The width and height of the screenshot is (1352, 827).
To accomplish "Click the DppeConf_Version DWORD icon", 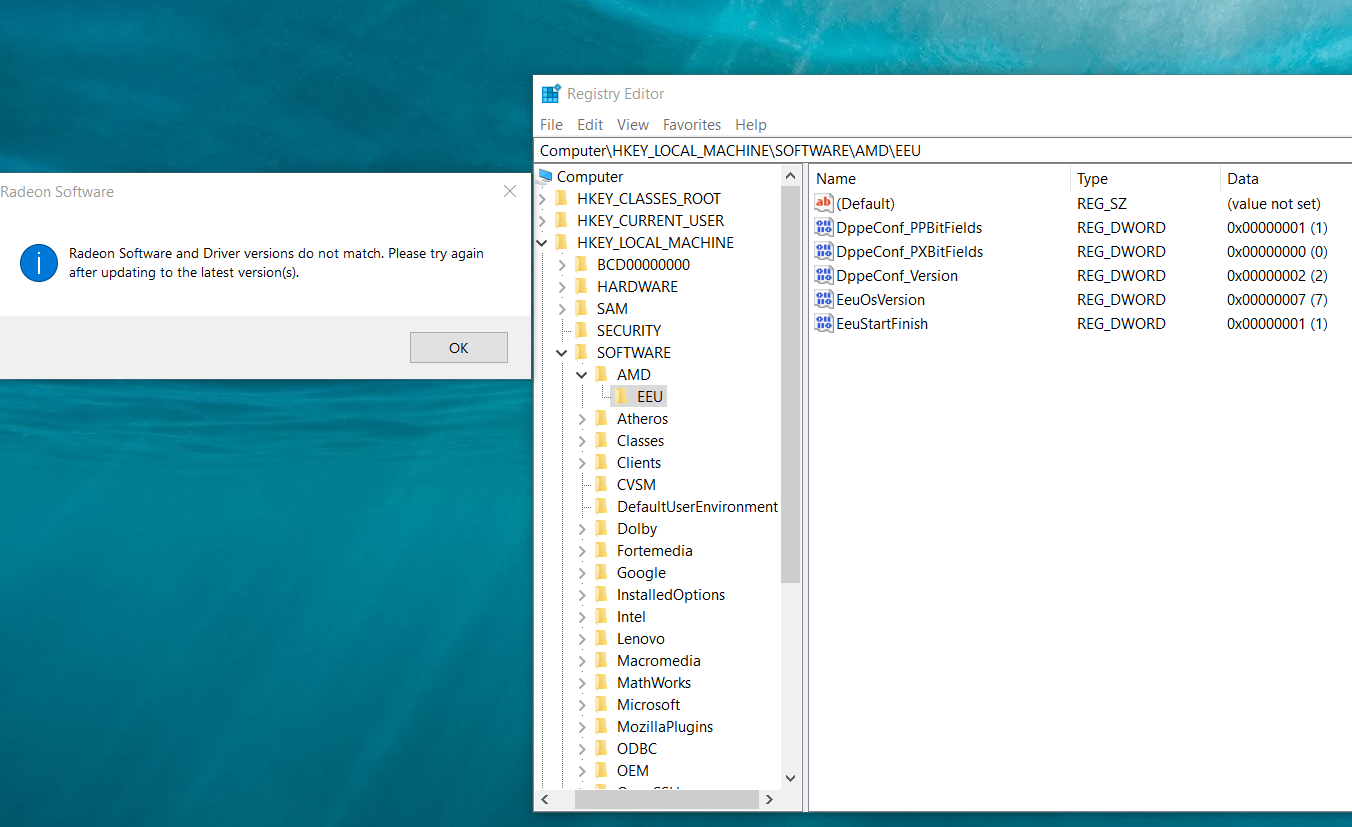I will click(x=824, y=275).
